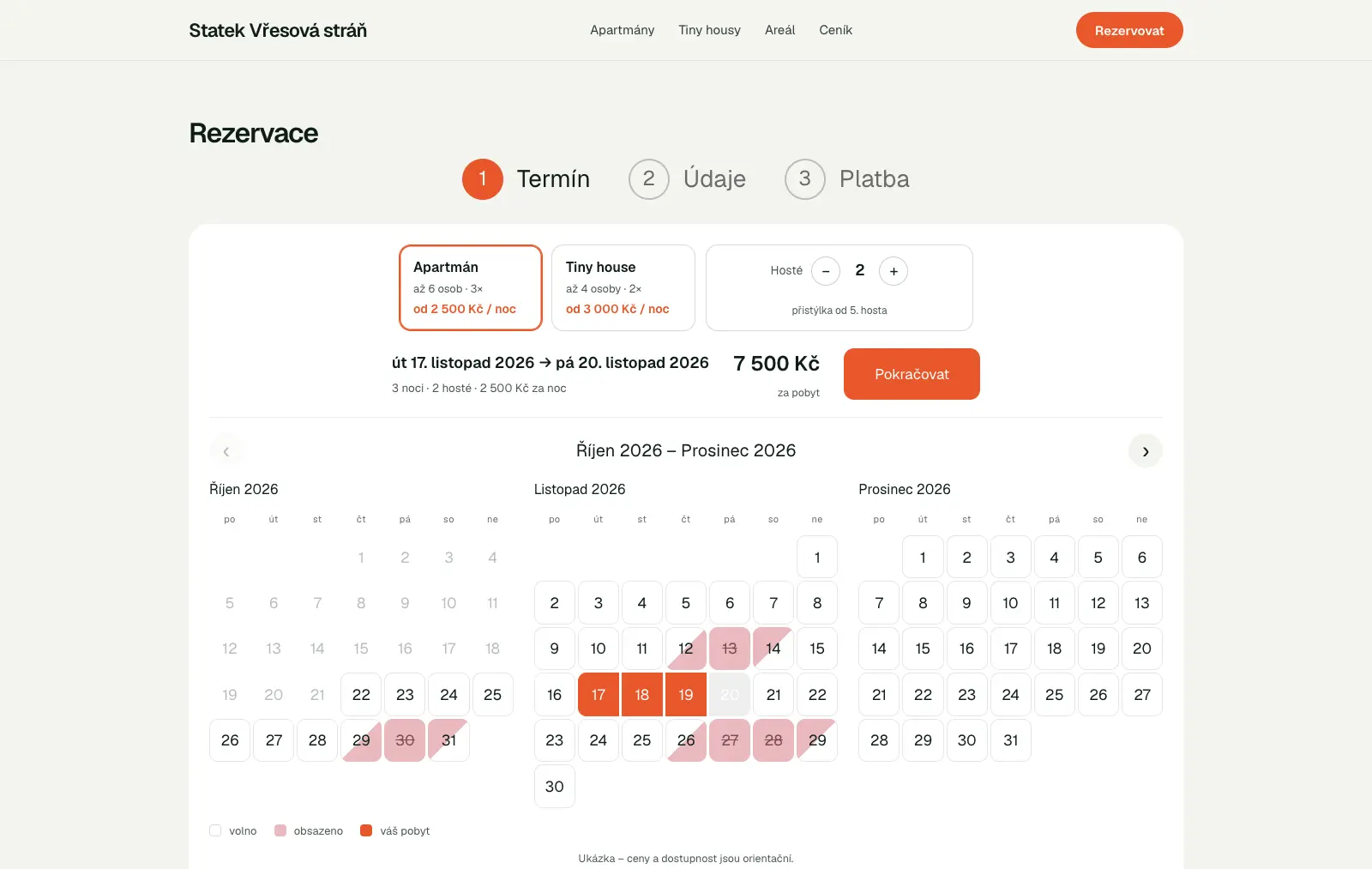Image resolution: width=1372 pixels, height=869 pixels.
Task: Click the váš pobyt legend swatch
Action: pos(366,830)
